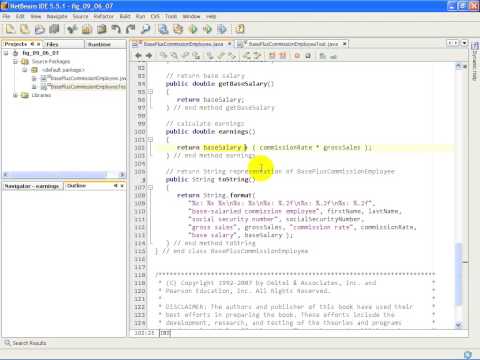Click the editor scroll-down arrow
The image size is (480, 360).
click(x=459, y=324)
